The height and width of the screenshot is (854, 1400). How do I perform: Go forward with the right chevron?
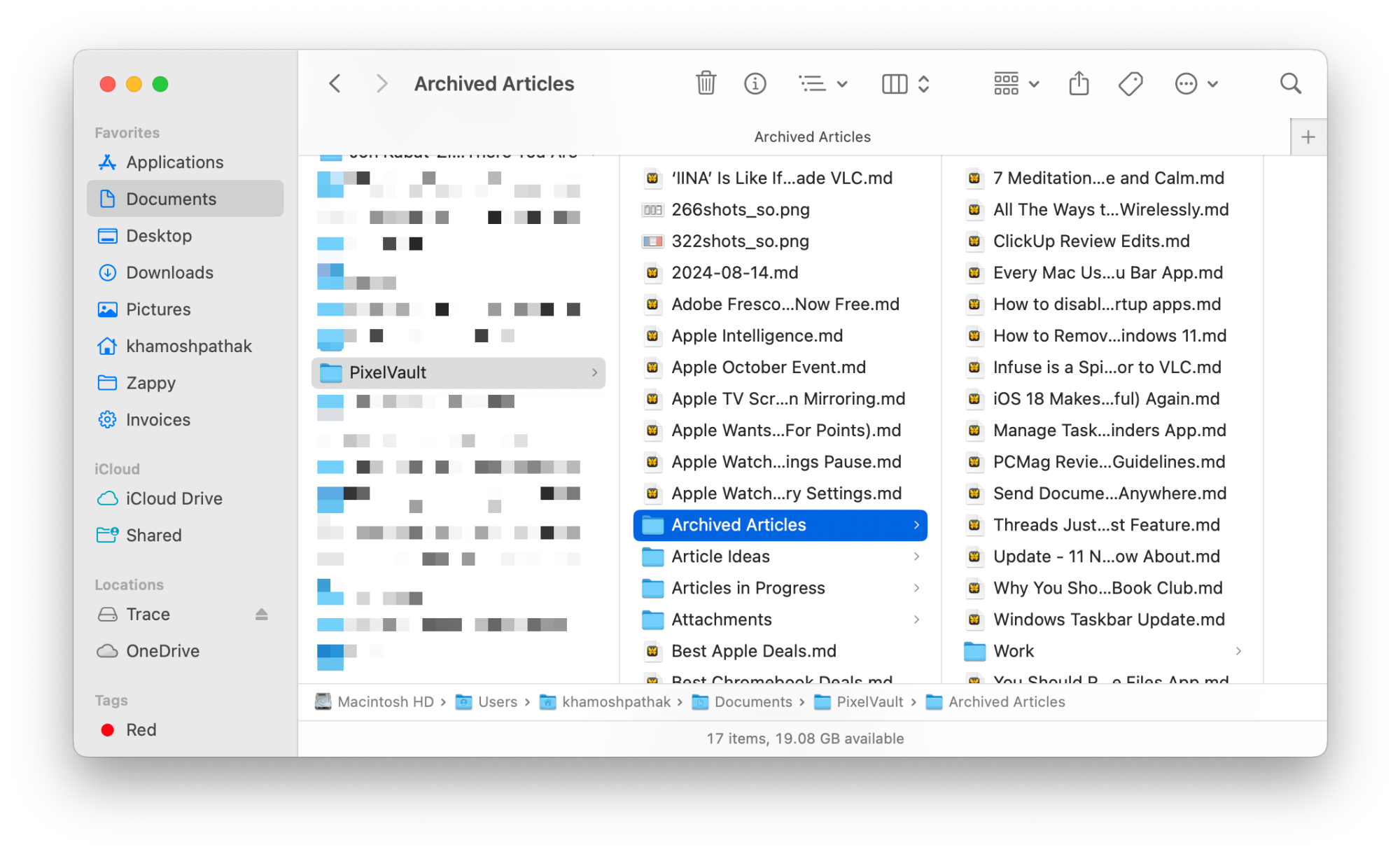pos(381,84)
